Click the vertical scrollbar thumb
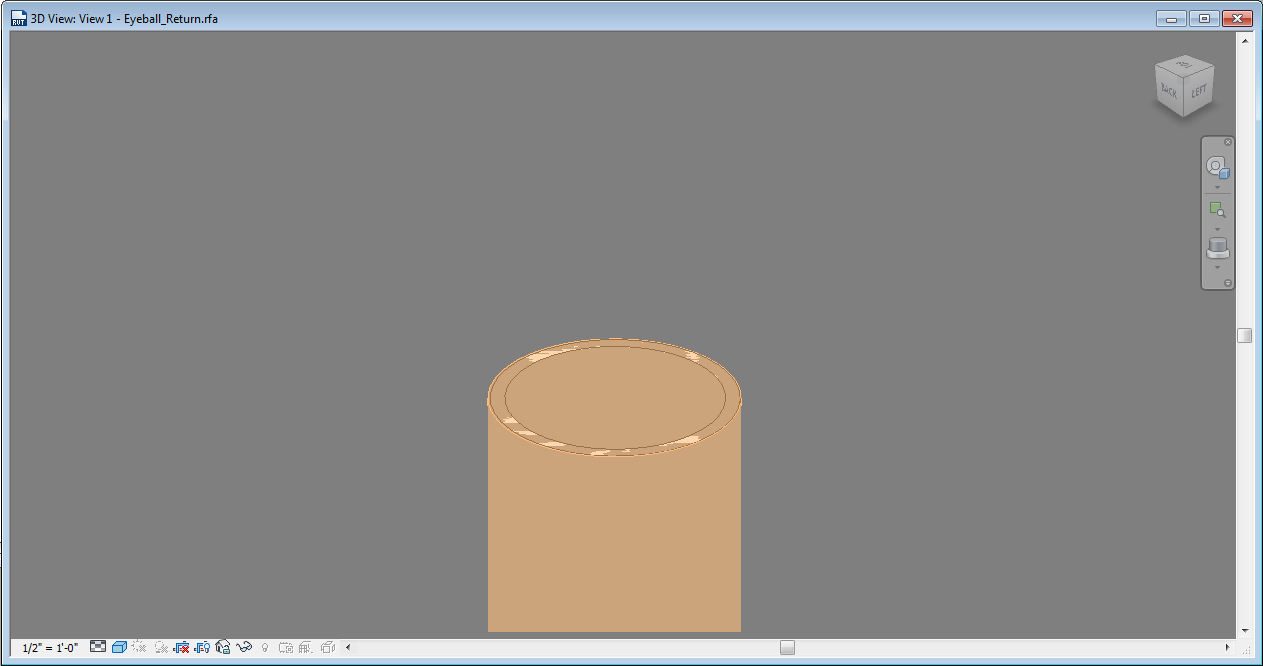The image size is (1263, 666). click(x=1245, y=335)
